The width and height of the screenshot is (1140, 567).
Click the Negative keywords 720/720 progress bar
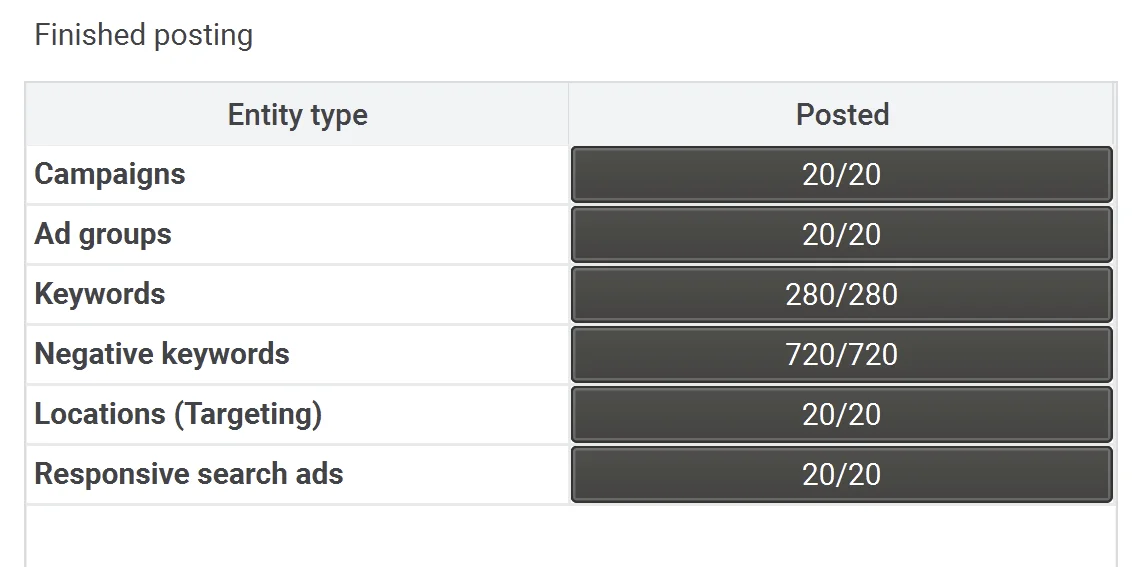click(x=841, y=354)
